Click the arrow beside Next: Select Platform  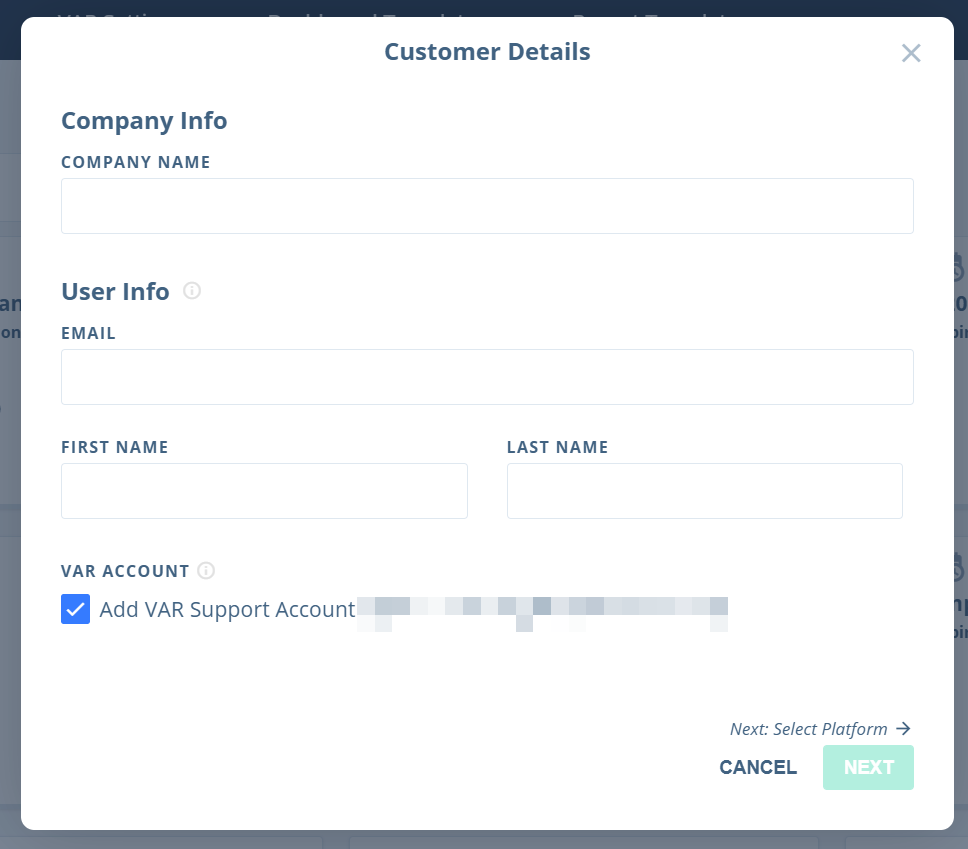click(903, 729)
